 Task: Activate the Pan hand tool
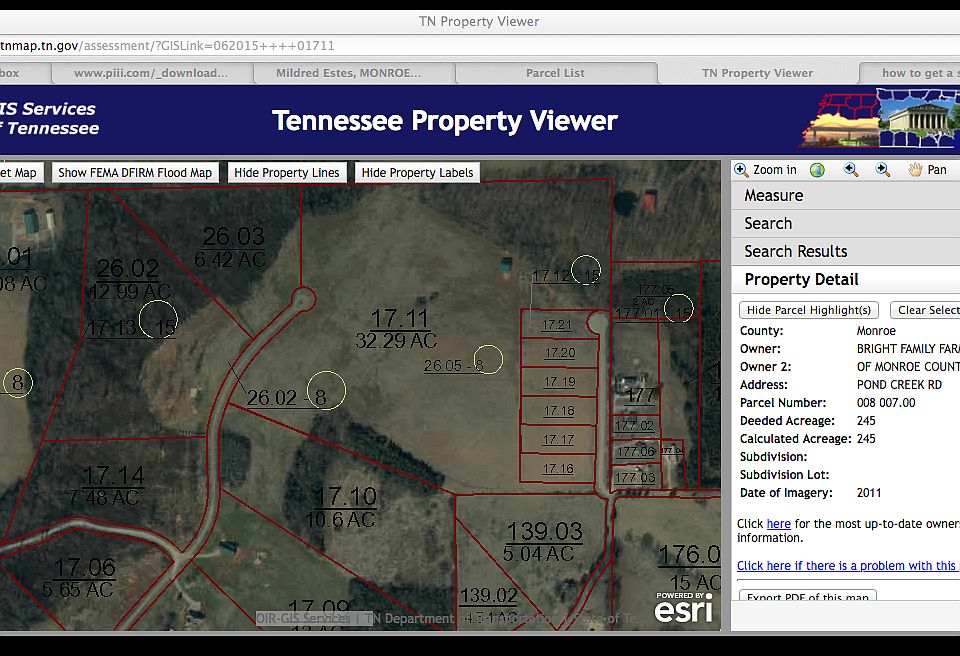pos(928,170)
